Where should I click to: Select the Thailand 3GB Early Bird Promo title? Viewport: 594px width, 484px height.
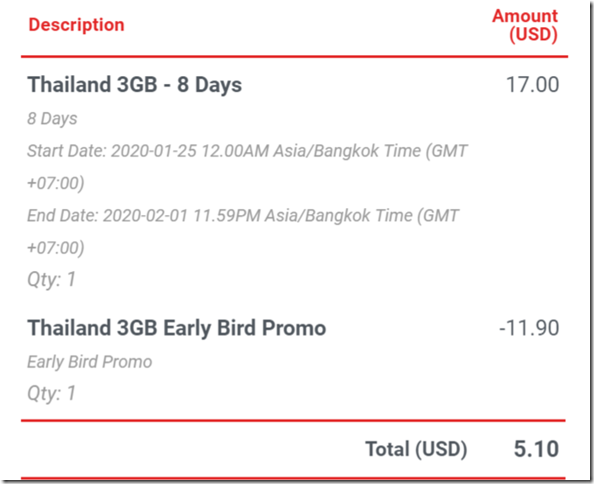tap(177, 328)
